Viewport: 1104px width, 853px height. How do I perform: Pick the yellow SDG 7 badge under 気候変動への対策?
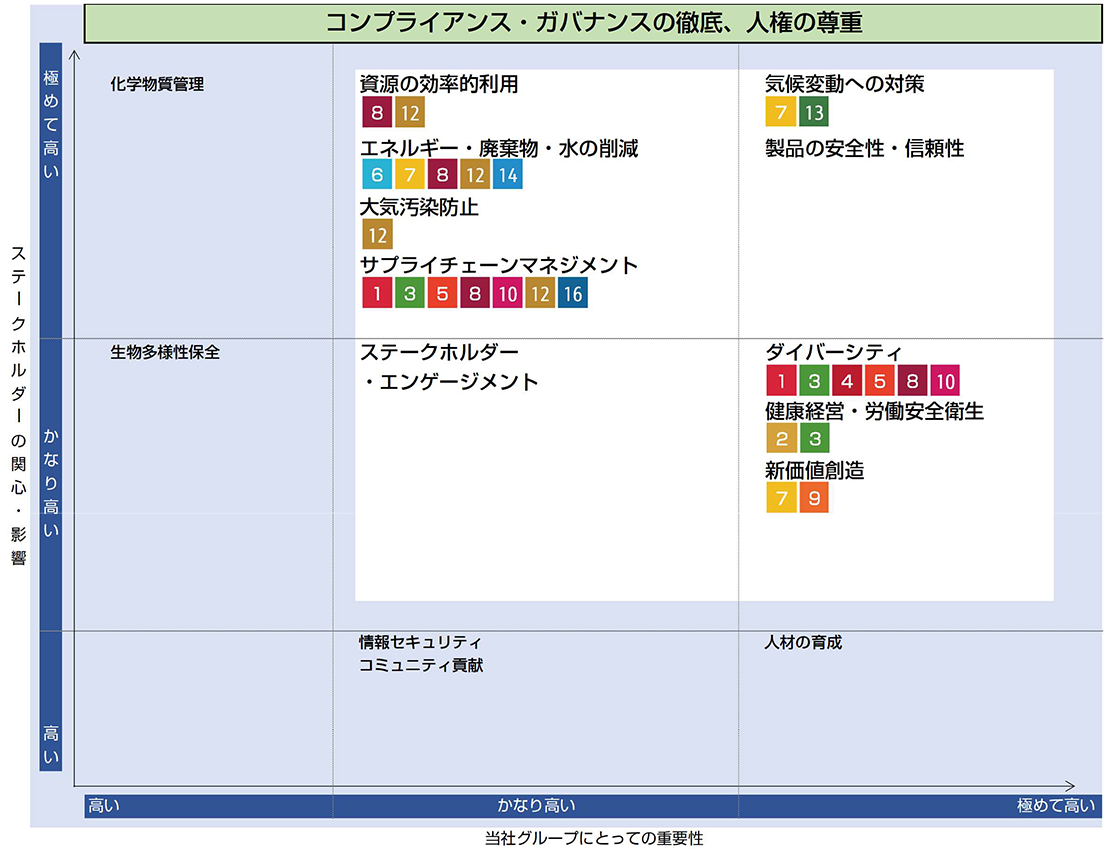tap(781, 113)
